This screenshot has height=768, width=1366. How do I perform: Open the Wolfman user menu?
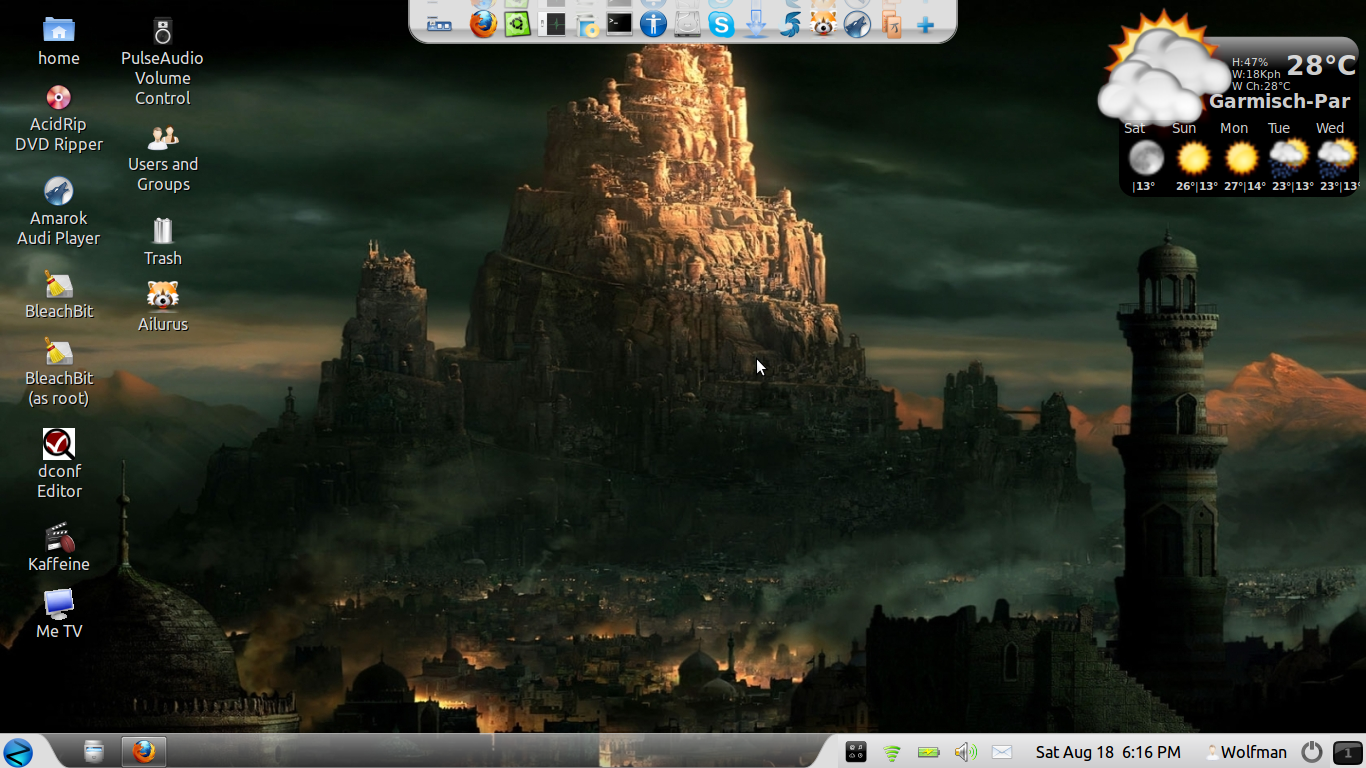[x=1245, y=752]
